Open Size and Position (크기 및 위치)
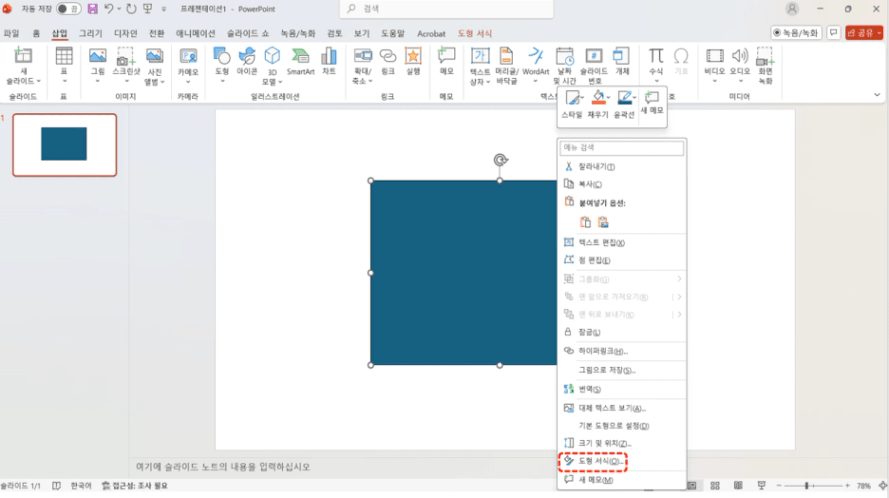 [x=622, y=443]
